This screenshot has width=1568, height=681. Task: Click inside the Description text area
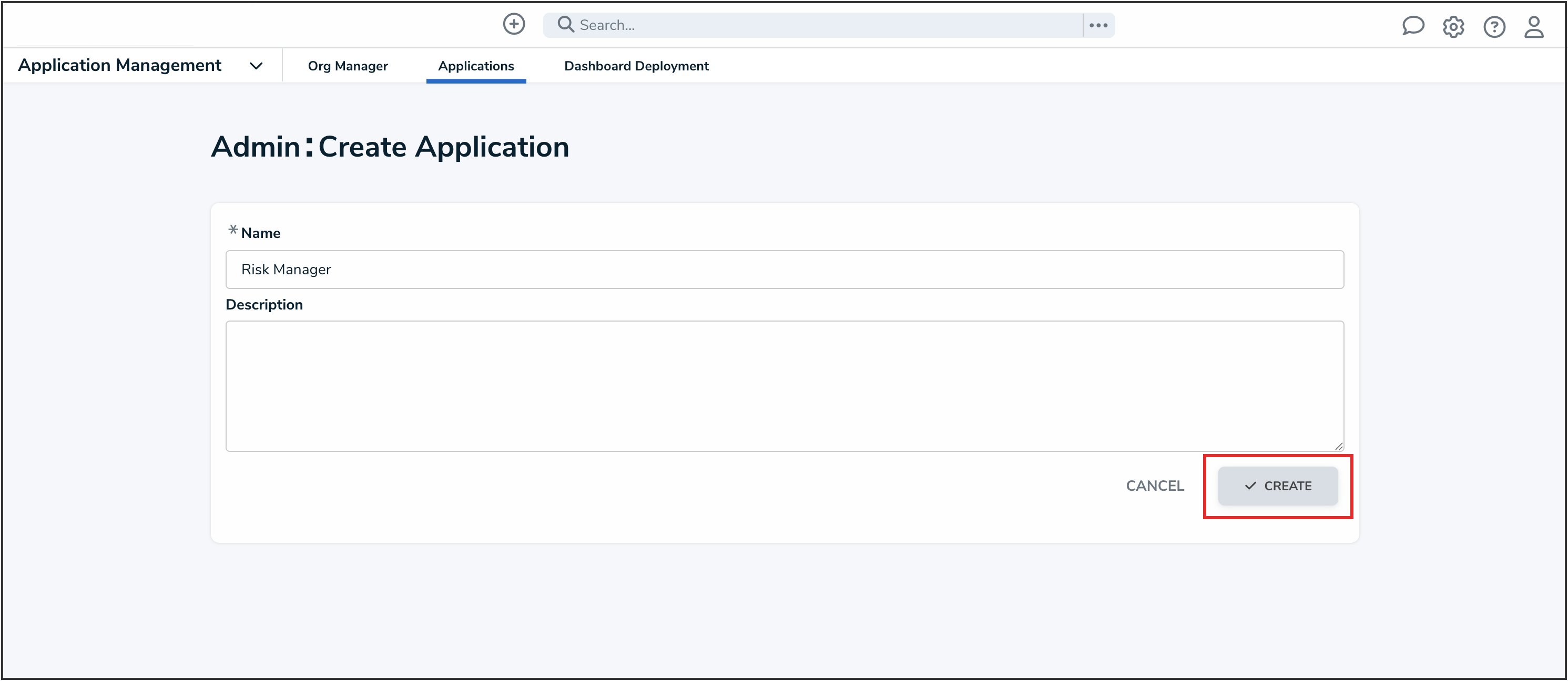click(784, 386)
